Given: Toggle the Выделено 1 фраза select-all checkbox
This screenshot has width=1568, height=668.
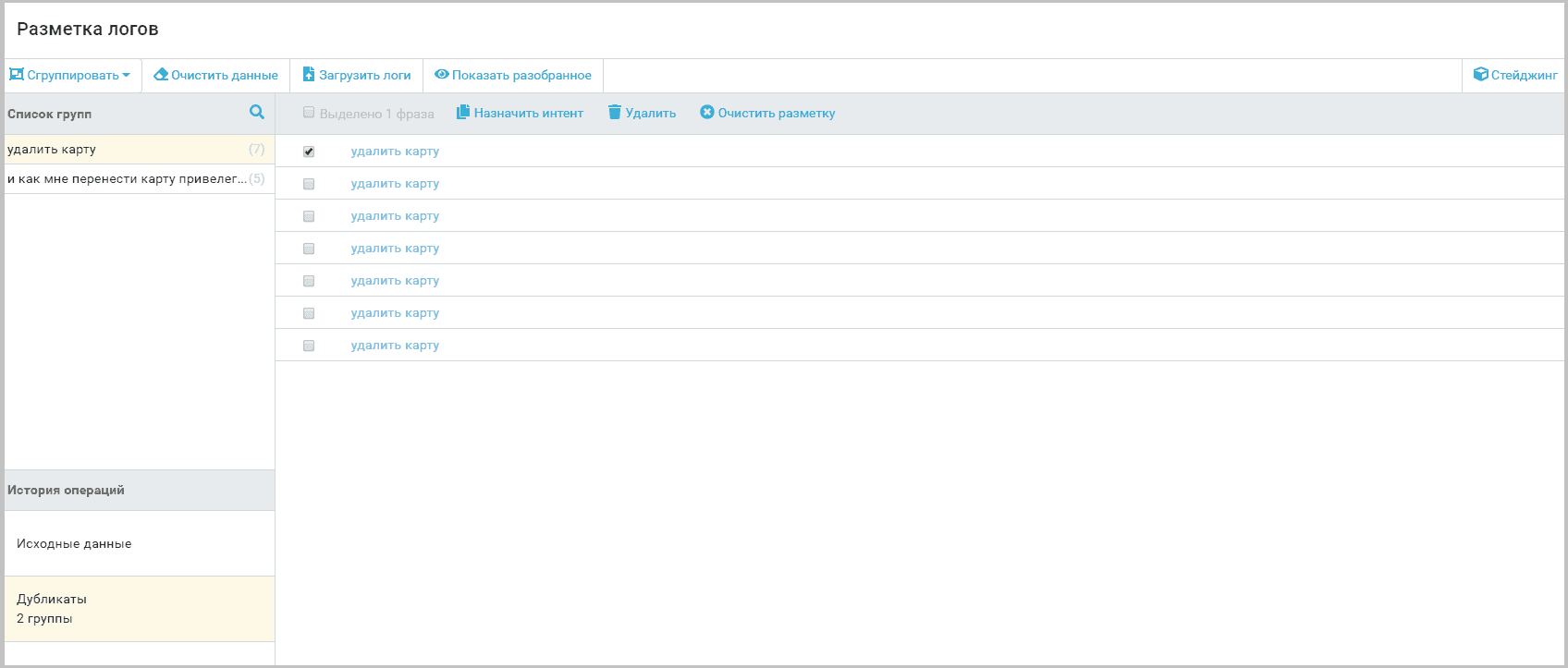Looking at the screenshot, I should [309, 113].
